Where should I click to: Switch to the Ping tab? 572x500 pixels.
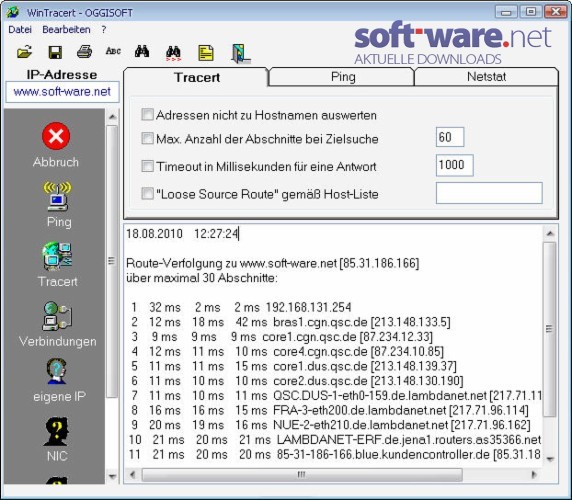pos(343,77)
